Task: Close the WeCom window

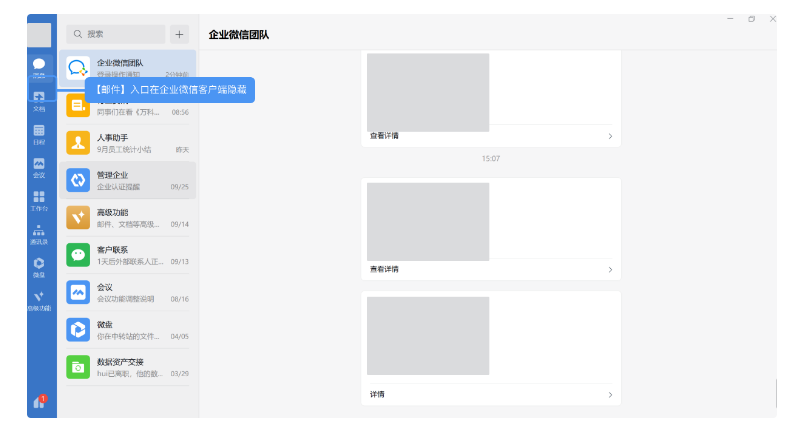Action: [x=773, y=19]
